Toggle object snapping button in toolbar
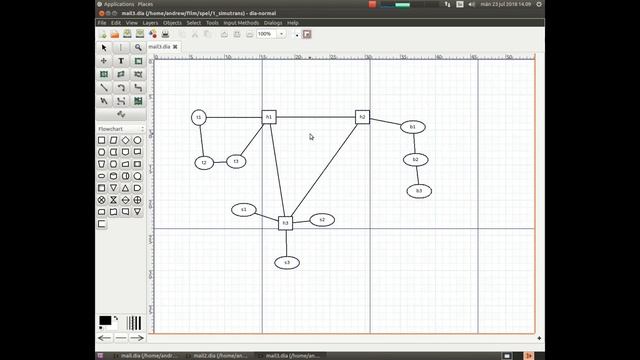Screen dimensions: 640x360 (x=307, y=34)
